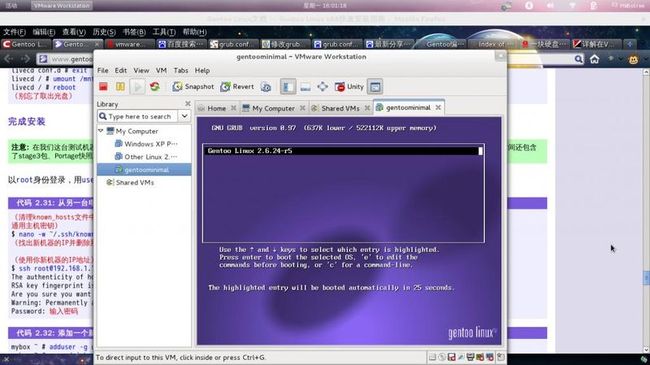Power off the VM with the red stop button
Viewport: 650px width, 365px height.
coord(103,86)
